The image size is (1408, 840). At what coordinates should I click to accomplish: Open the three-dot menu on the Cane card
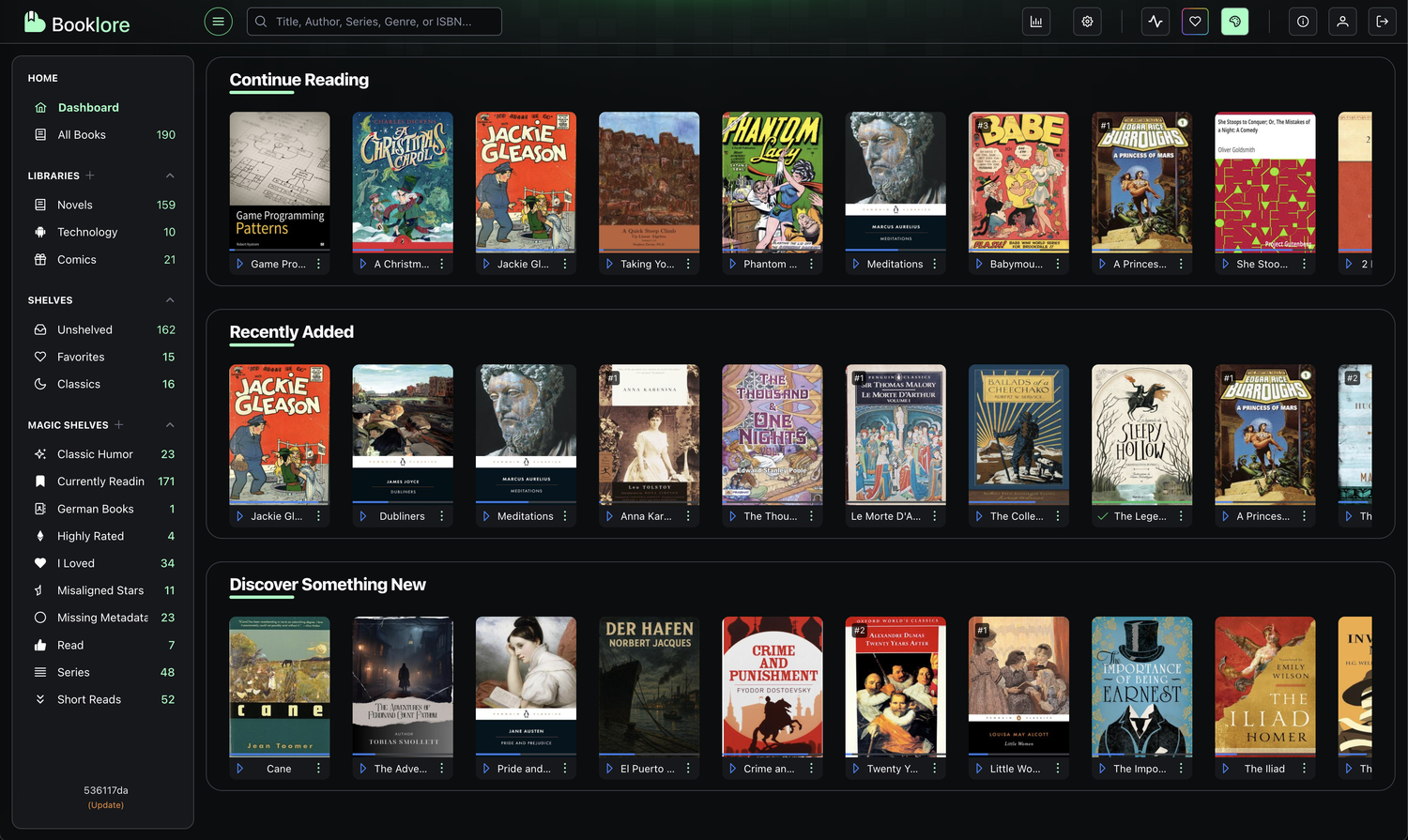pos(318,768)
